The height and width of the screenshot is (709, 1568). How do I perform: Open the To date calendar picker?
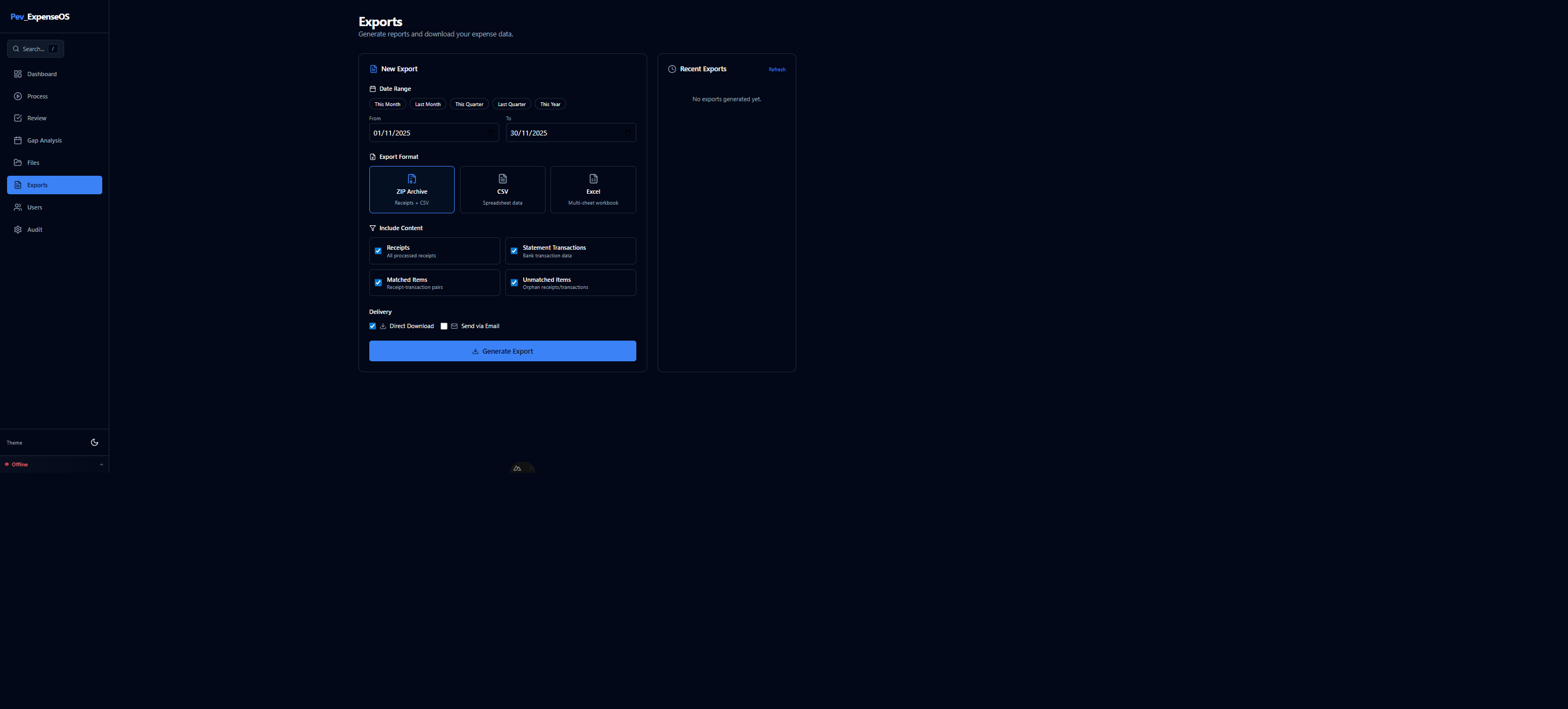[x=628, y=133]
